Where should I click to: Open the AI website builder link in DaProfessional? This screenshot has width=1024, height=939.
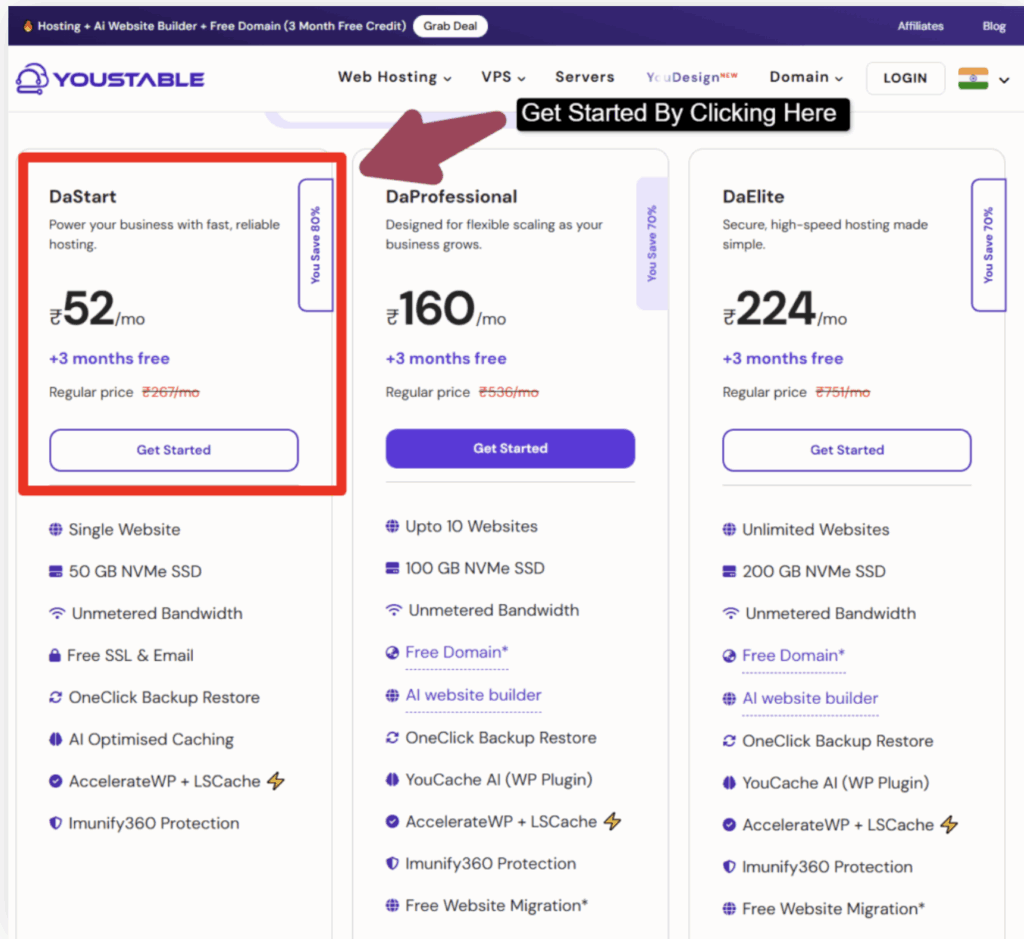coord(473,695)
